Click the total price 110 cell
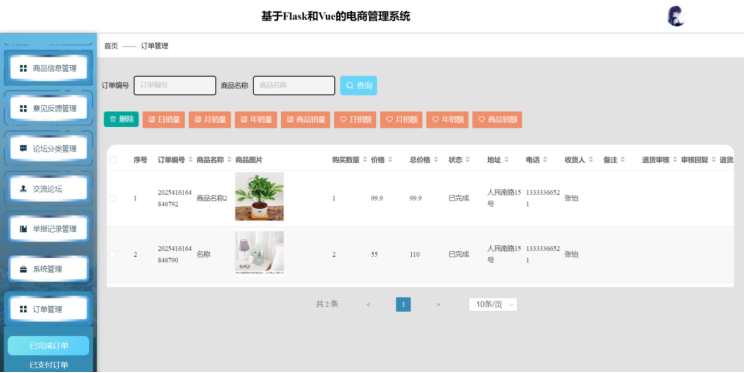The height and width of the screenshot is (373, 744). 415,254
